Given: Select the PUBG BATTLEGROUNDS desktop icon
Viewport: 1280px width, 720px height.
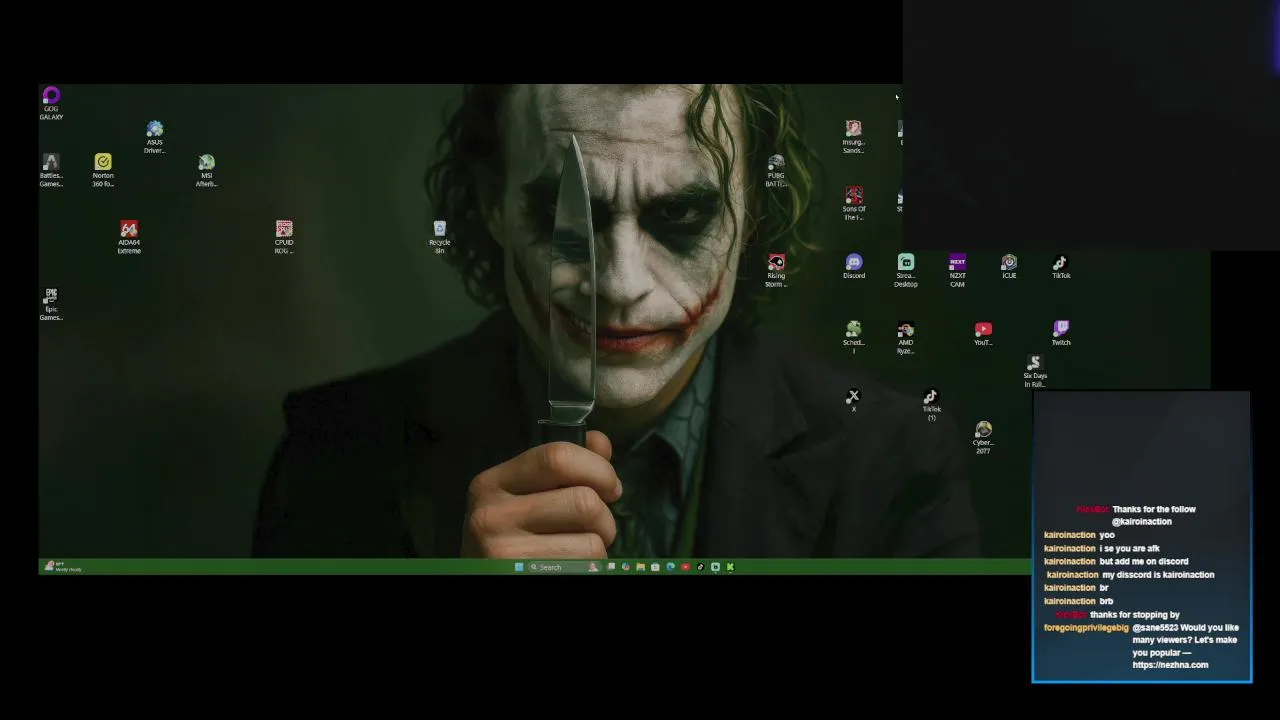Looking at the screenshot, I should click(x=776, y=170).
